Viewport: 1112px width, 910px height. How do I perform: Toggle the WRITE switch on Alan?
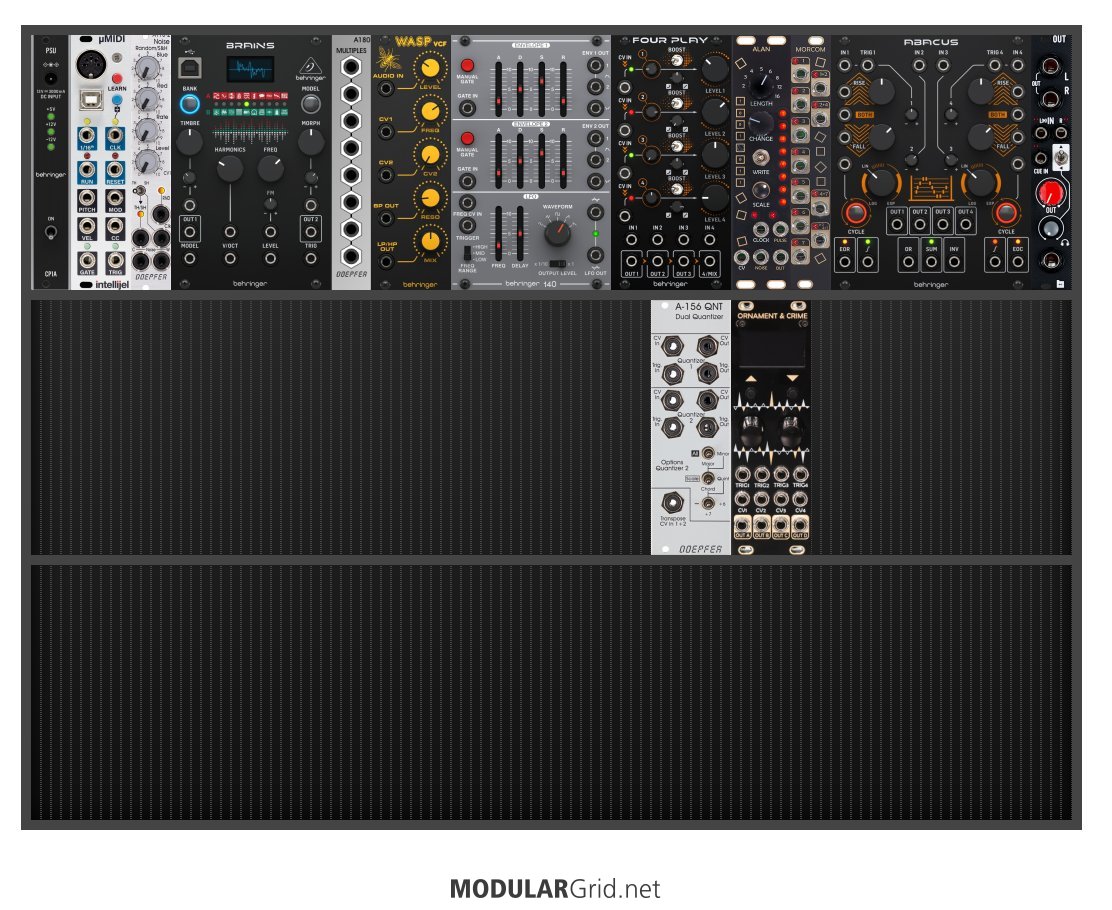coord(761,157)
